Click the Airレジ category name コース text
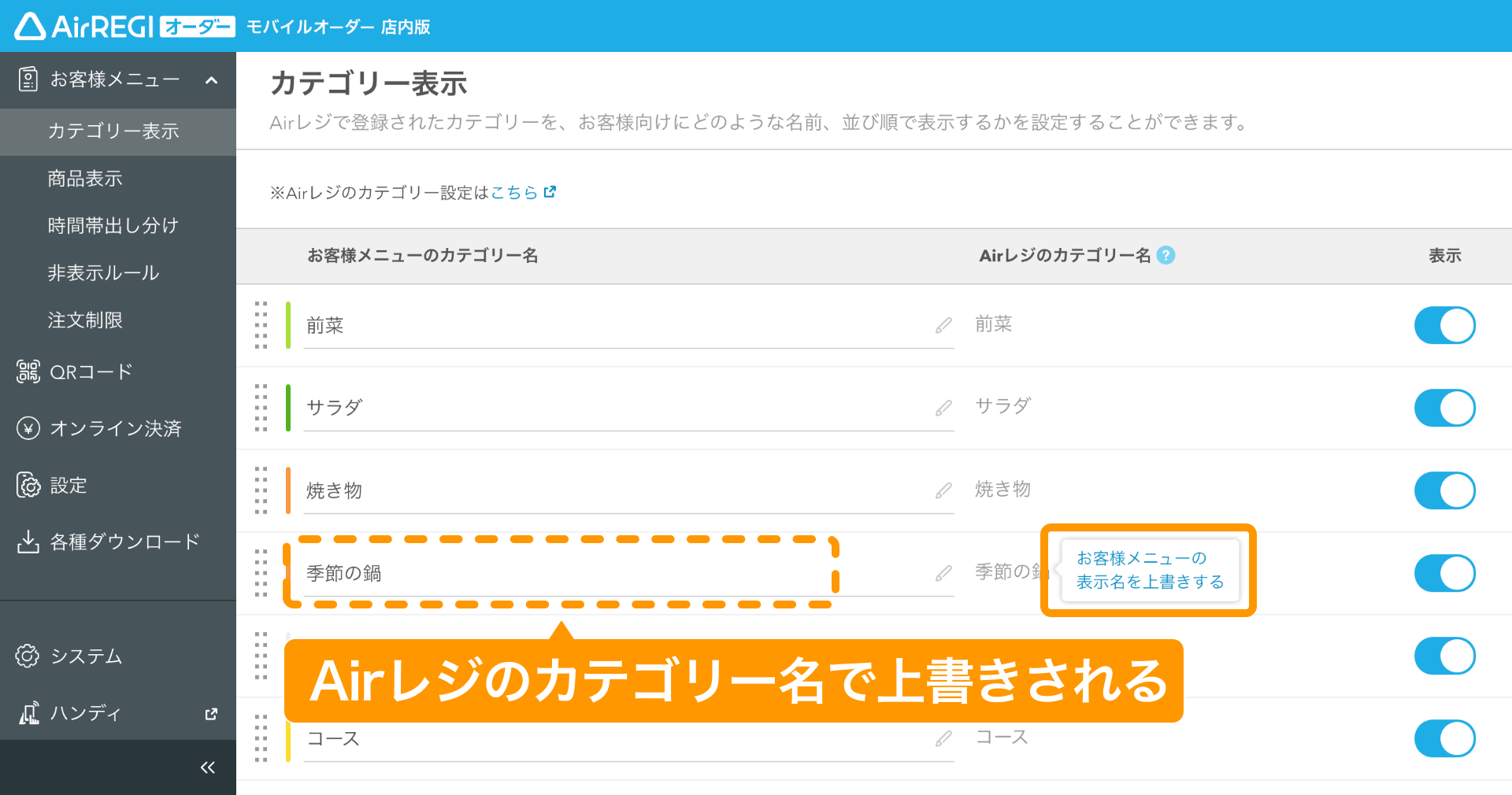 pyautogui.click(x=1002, y=737)
